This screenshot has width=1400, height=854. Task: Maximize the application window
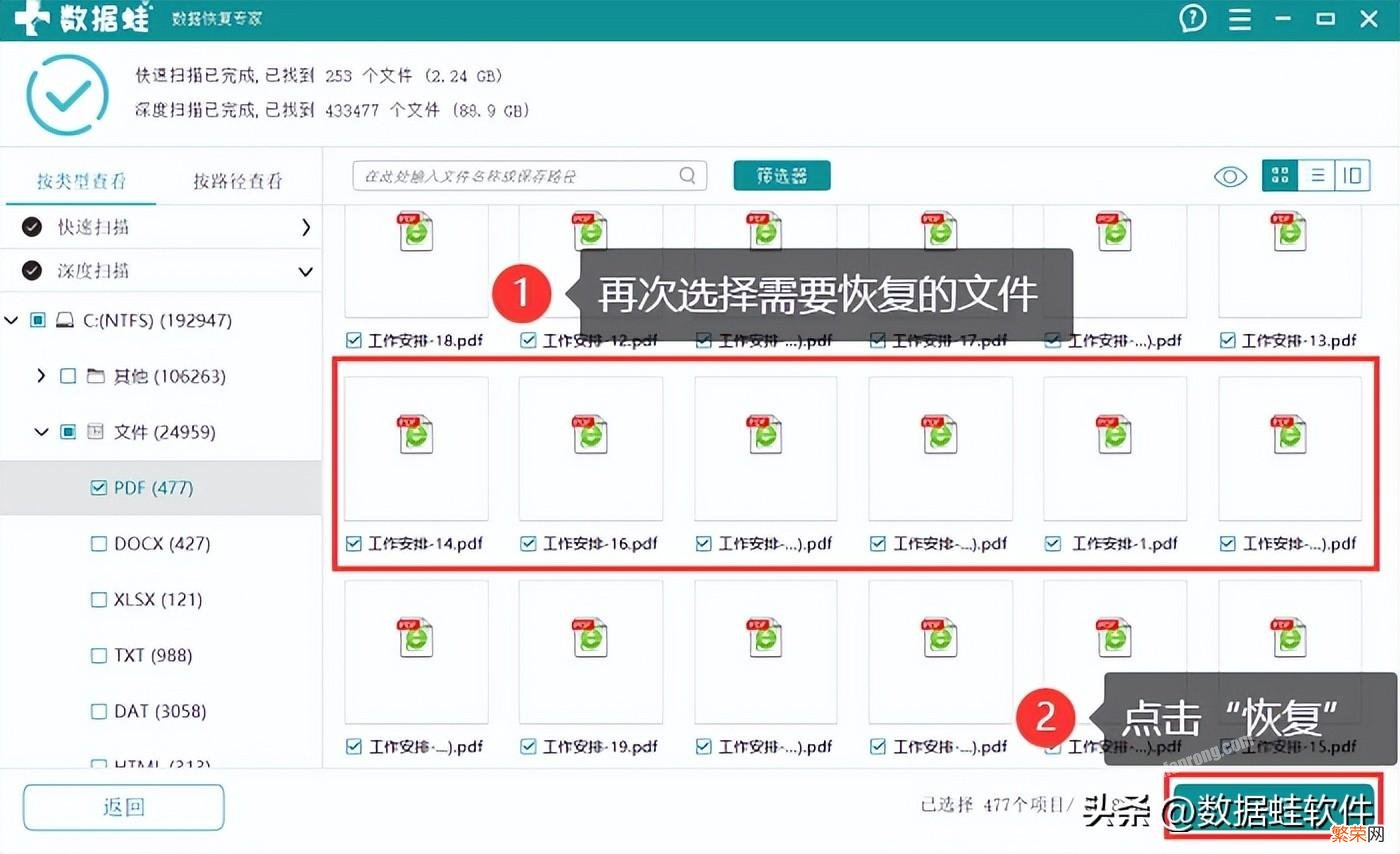1326,18
